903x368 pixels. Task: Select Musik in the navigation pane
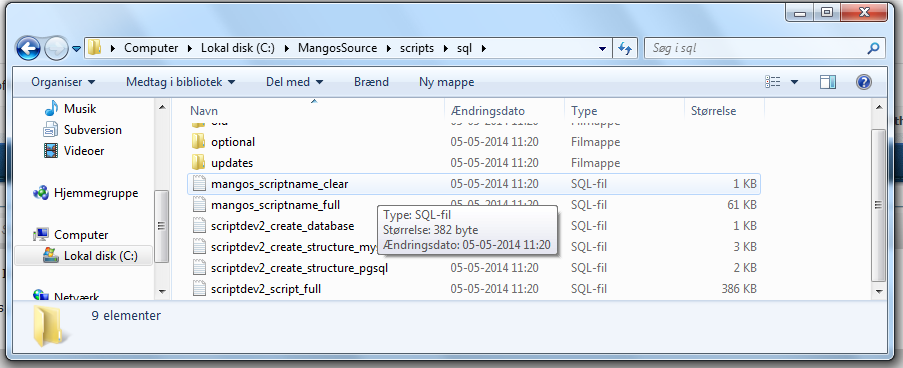(x=79, y=109)
